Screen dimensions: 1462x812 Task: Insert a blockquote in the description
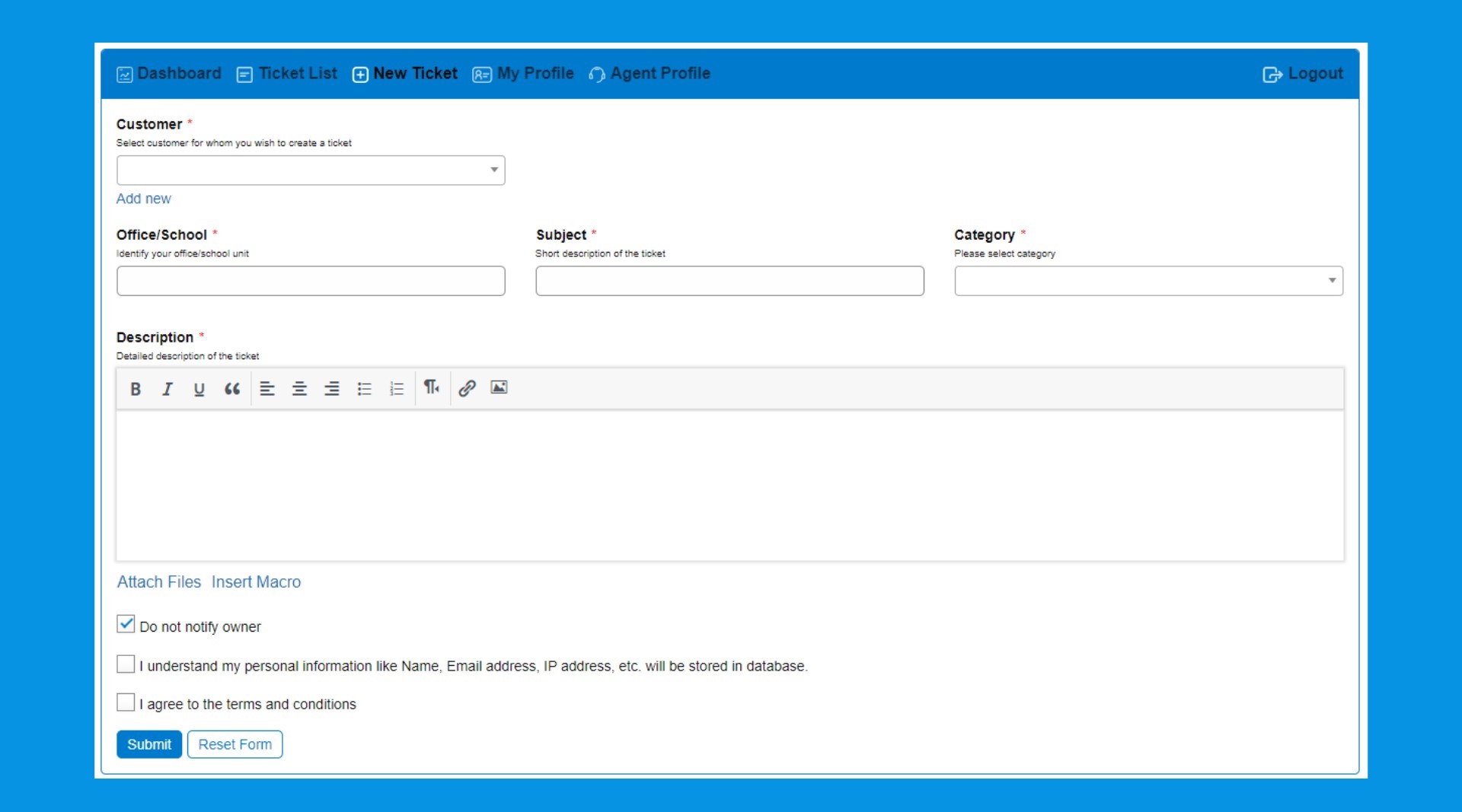pyautogui.click(x=232, y=389)
